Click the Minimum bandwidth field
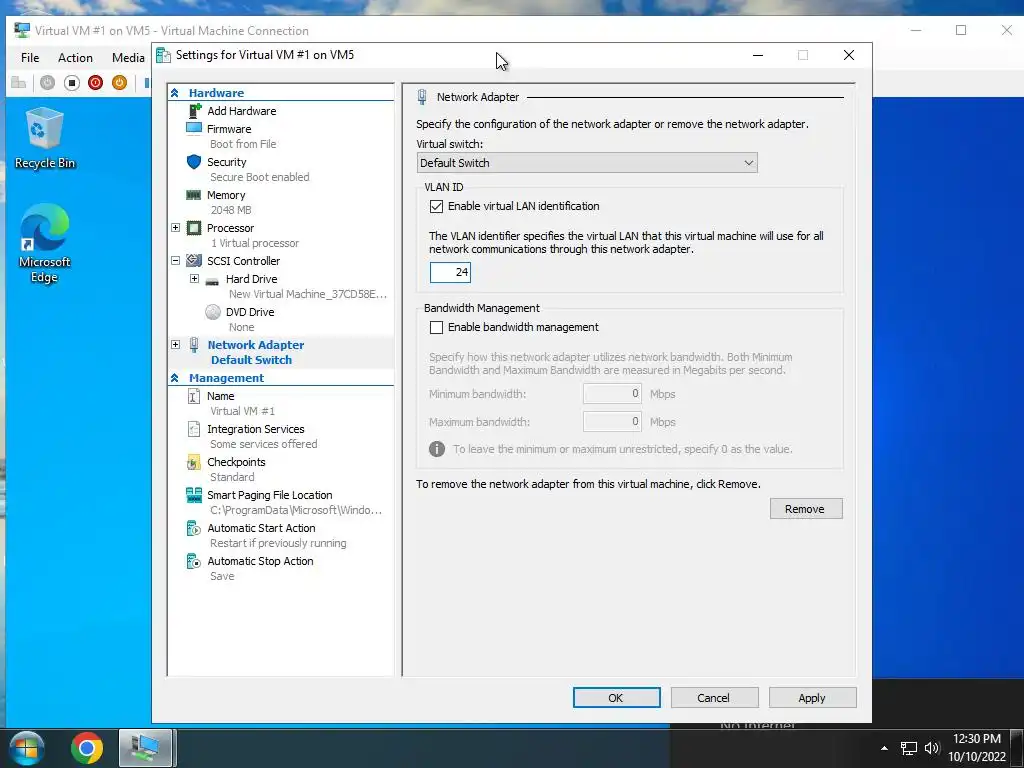This screenshot has width=1024, height=768. [x=612, y=394]
